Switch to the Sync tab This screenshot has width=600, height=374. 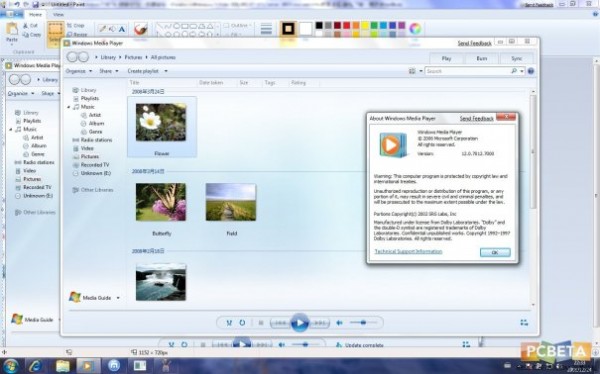coord(517,59)
